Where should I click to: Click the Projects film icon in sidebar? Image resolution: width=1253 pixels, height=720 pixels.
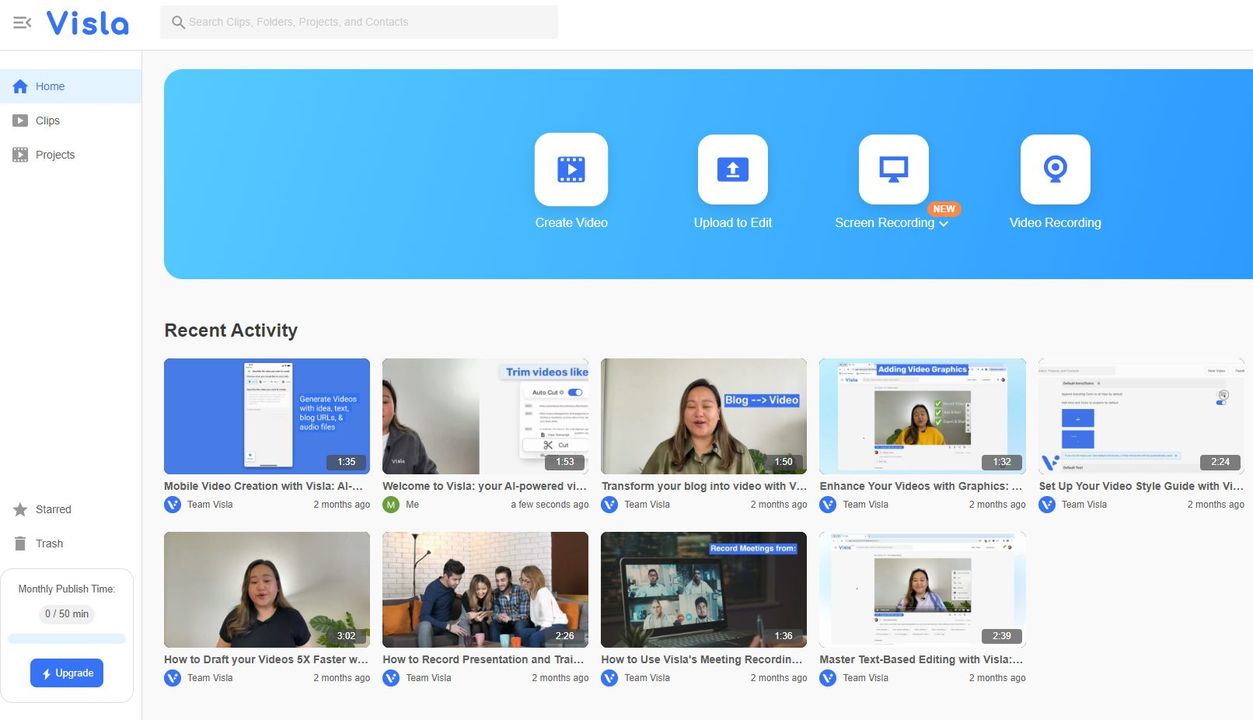20,155
